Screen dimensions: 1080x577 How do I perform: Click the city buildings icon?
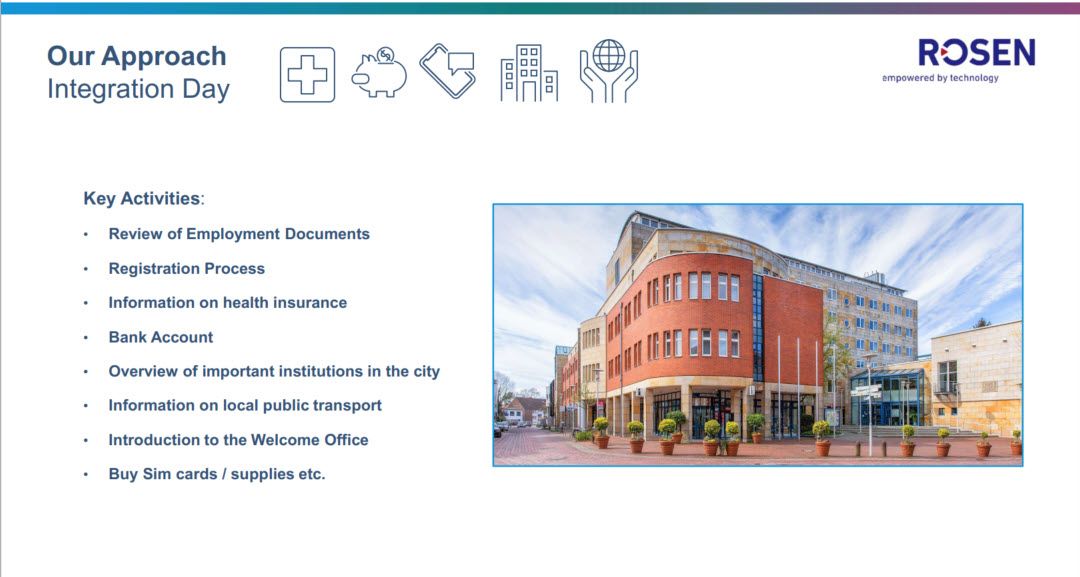pyautogui.click(x=529, y=73)
